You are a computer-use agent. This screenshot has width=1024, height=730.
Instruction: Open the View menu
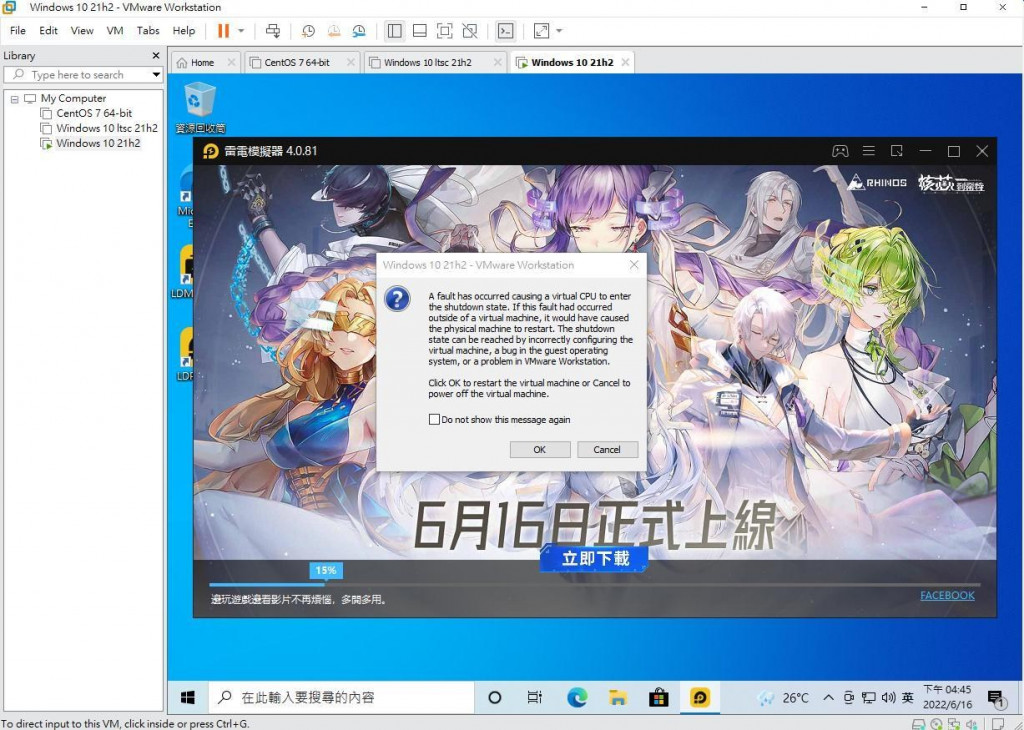(x=82, y=31)
